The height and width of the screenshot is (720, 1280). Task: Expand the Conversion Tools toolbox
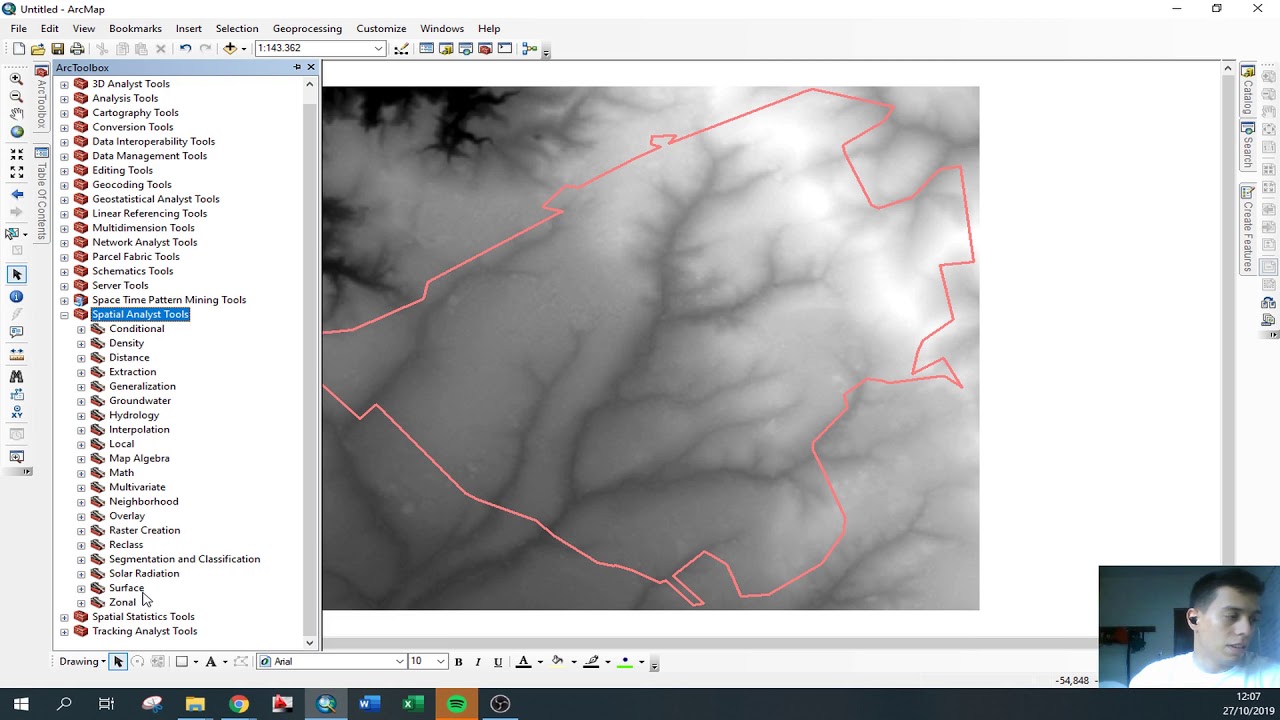pyautogui.click(x=64, y=127)
